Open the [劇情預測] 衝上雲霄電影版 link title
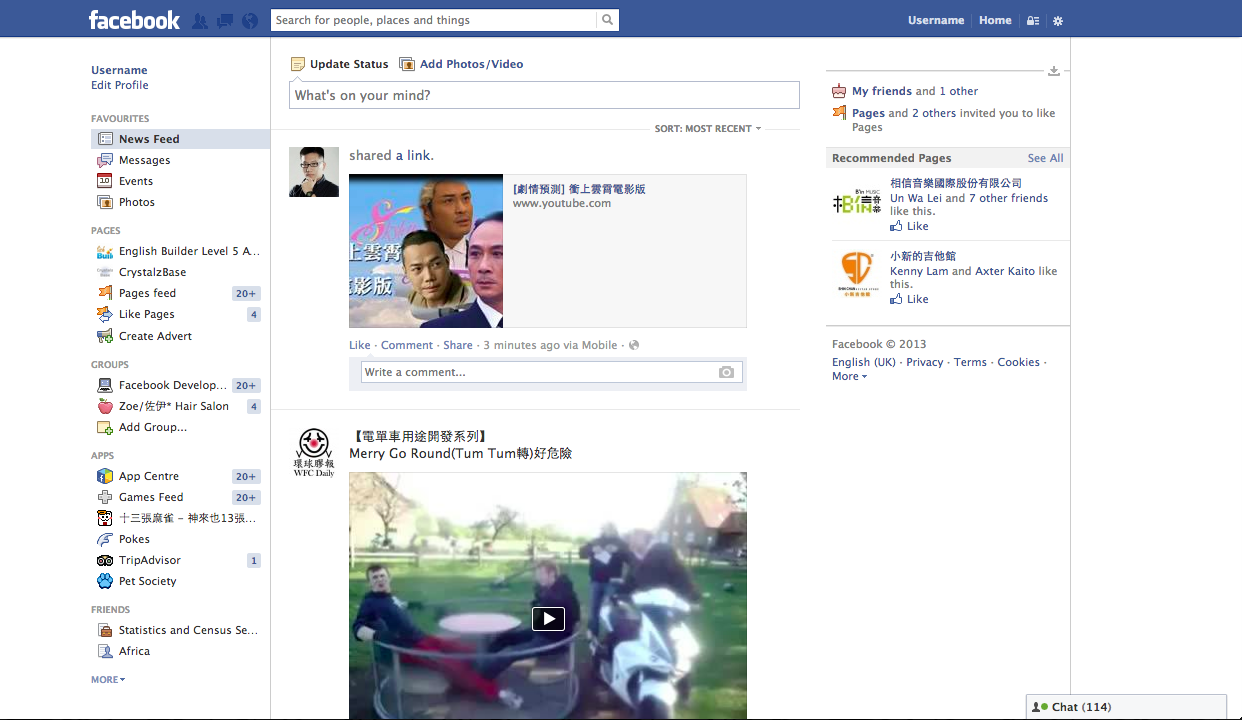The height and width of the screenshot is (720, 1242). point(579,188)
